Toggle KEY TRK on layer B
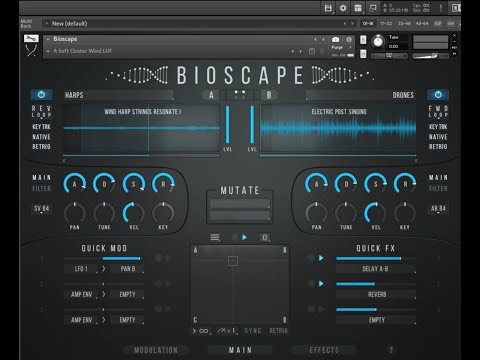The width and height of the screenshot is (480, 360). (438, 127)
